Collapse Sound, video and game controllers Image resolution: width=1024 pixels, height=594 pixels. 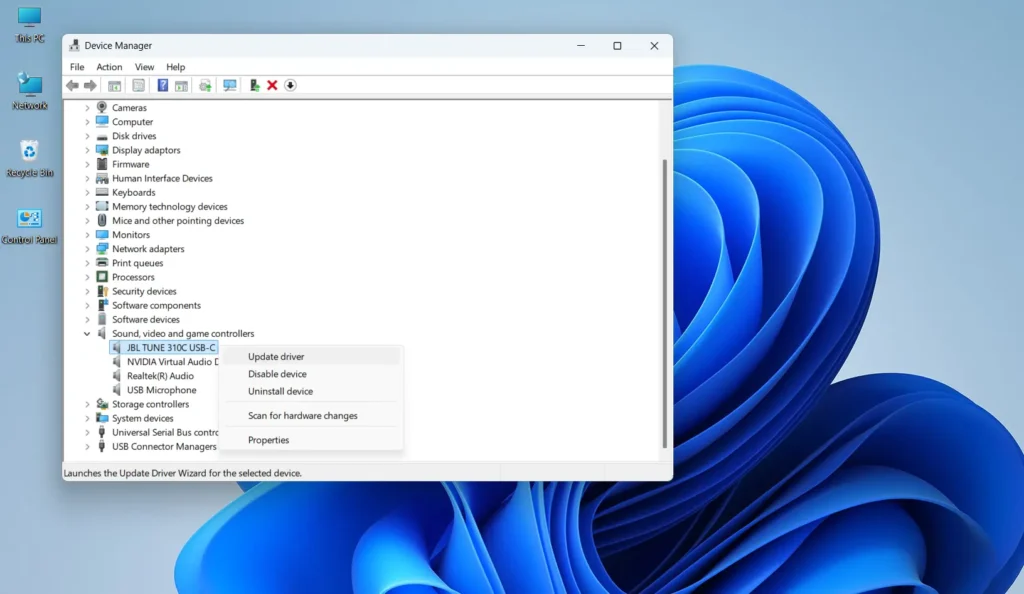coord(87,333)
